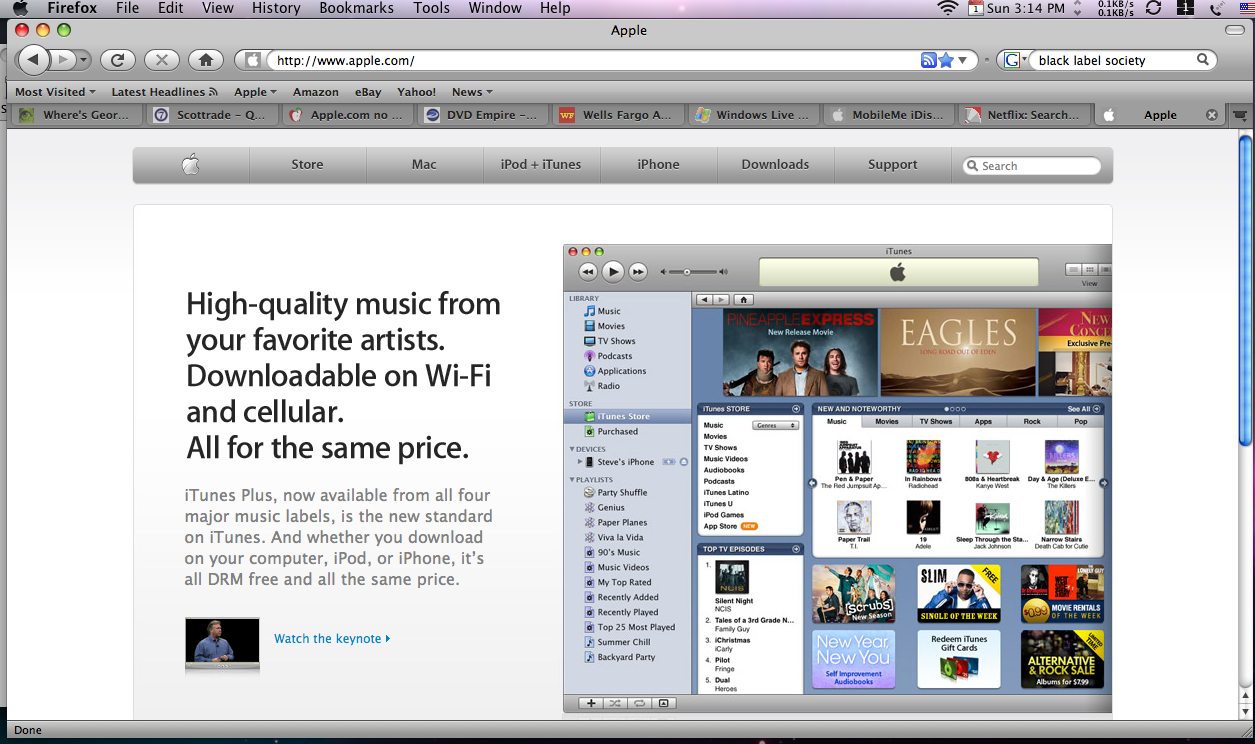
Task: Click Pineapple Express banner in iTunes image
Action: point(800,352)
